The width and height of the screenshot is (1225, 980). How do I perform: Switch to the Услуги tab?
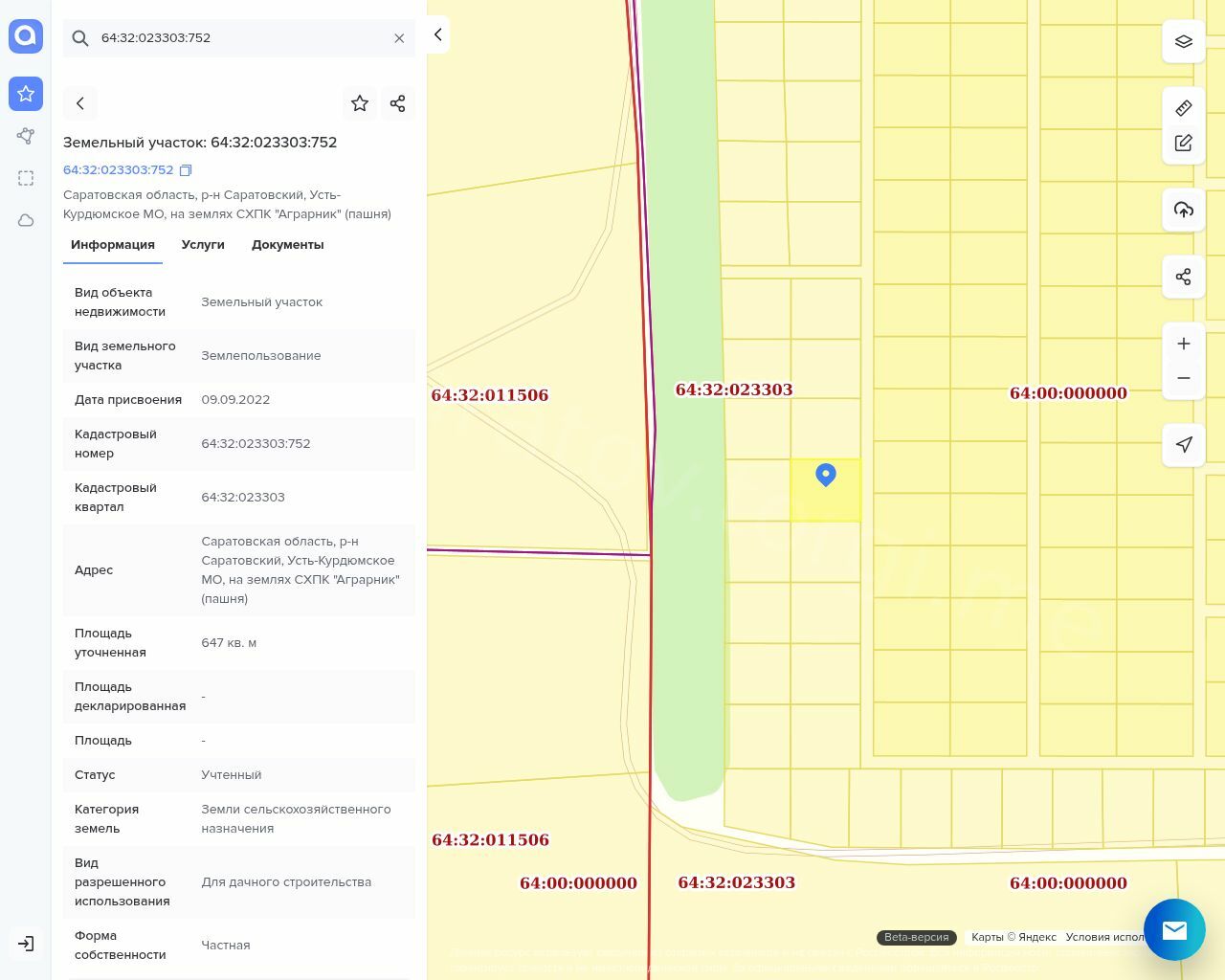203,245
